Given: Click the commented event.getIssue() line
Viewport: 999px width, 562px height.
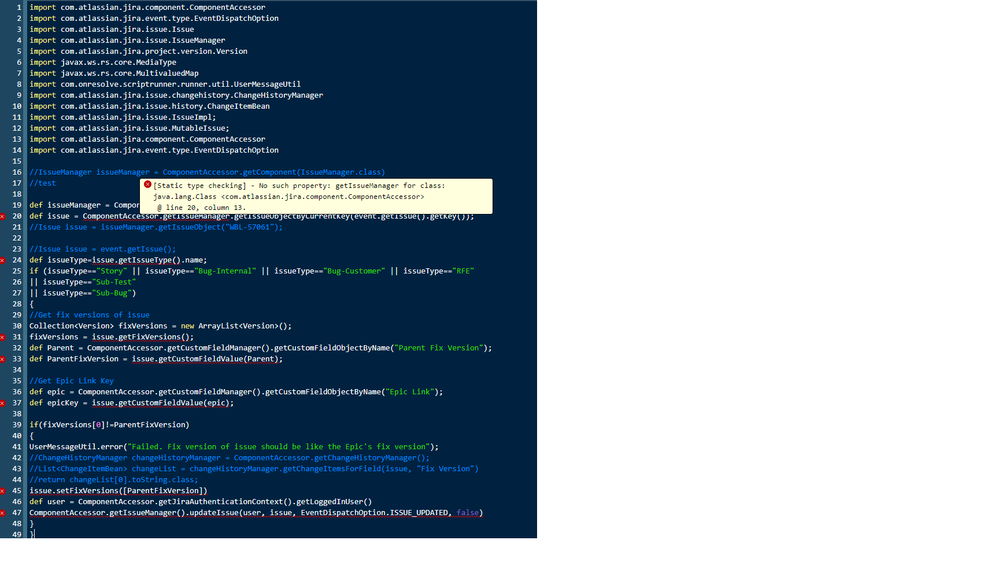Looking at the screenshot, I should click(x=102, y=249).
